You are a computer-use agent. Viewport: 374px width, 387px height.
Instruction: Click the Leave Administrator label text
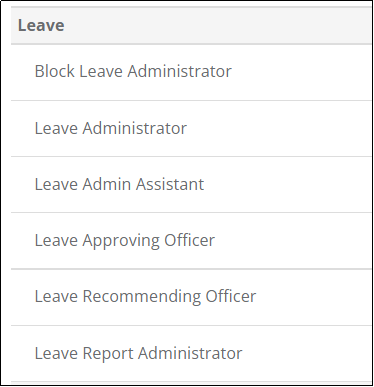[x=111, y=128]
